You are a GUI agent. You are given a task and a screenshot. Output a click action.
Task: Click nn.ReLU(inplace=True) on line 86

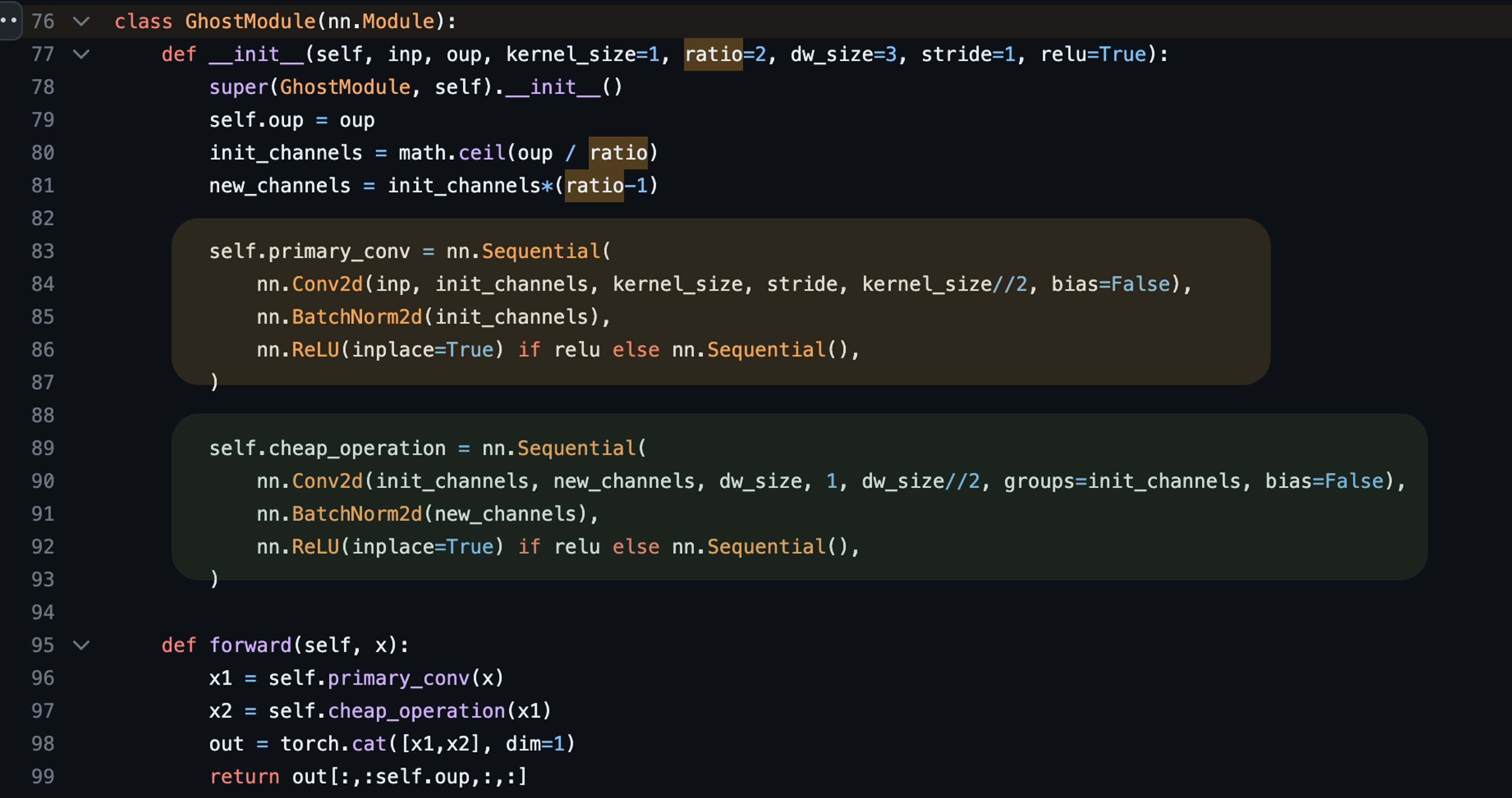click(x=380, y=350)
